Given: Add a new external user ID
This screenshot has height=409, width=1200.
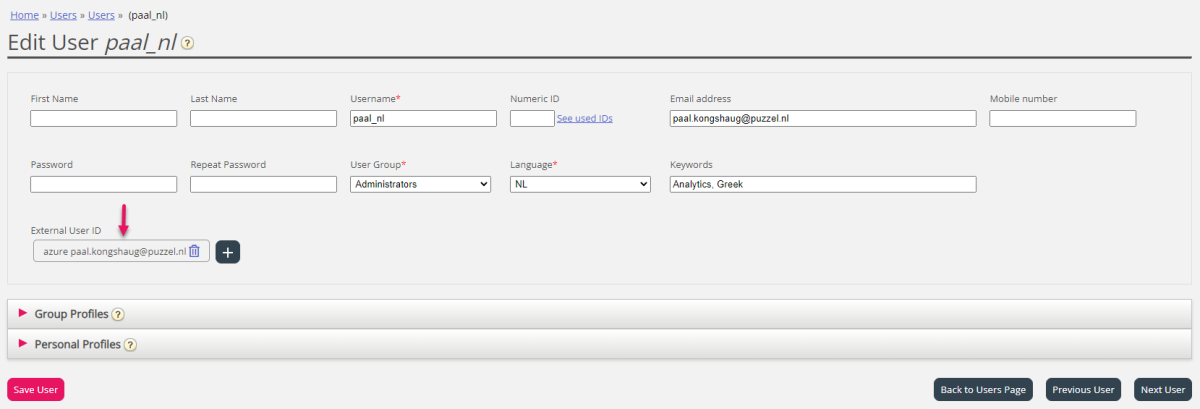Looking at the screenshot, I should point(228,252).
